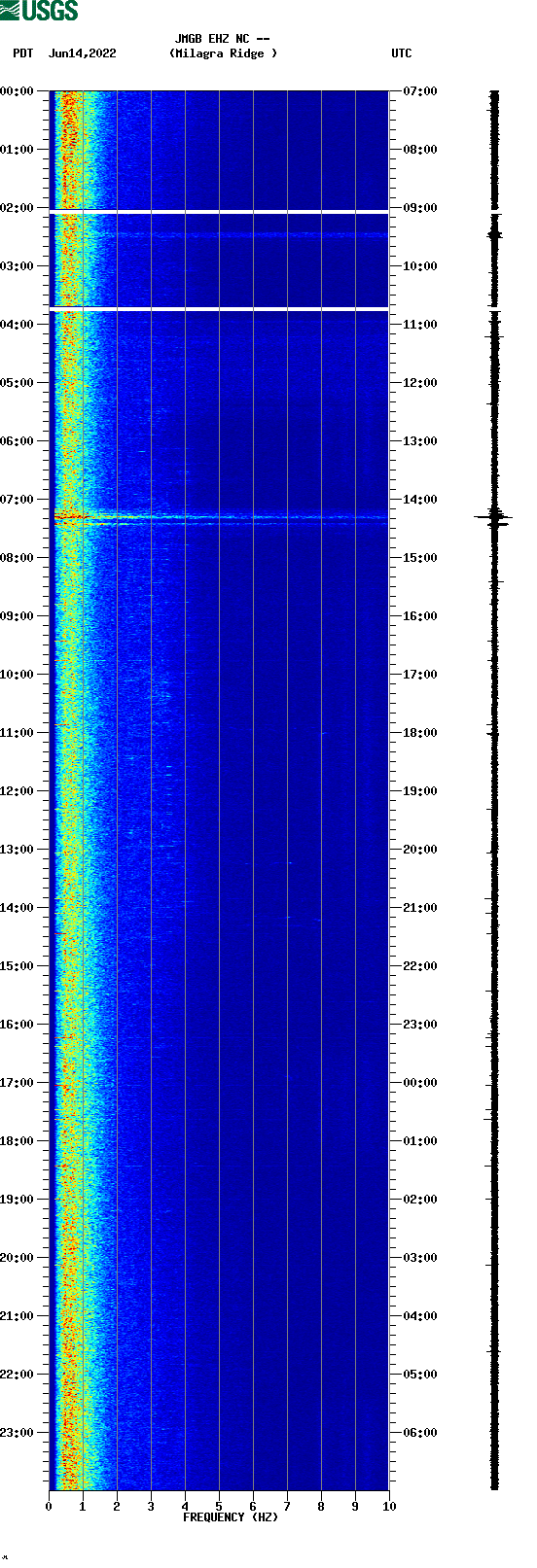Click the 07:00 PDT time label
The image size is (537, 1568).
[x=18, y=500]
